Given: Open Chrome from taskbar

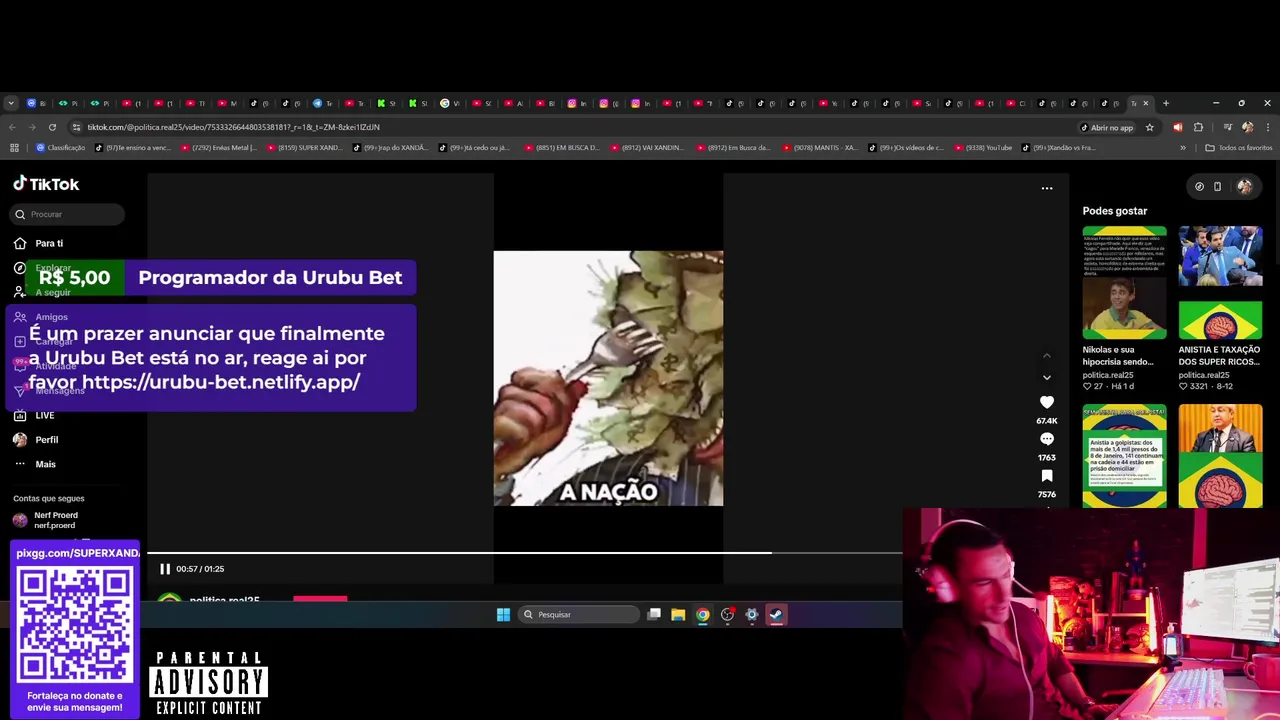Looking at the screenshot, I should pyautogui.click(x=703, y=615).
